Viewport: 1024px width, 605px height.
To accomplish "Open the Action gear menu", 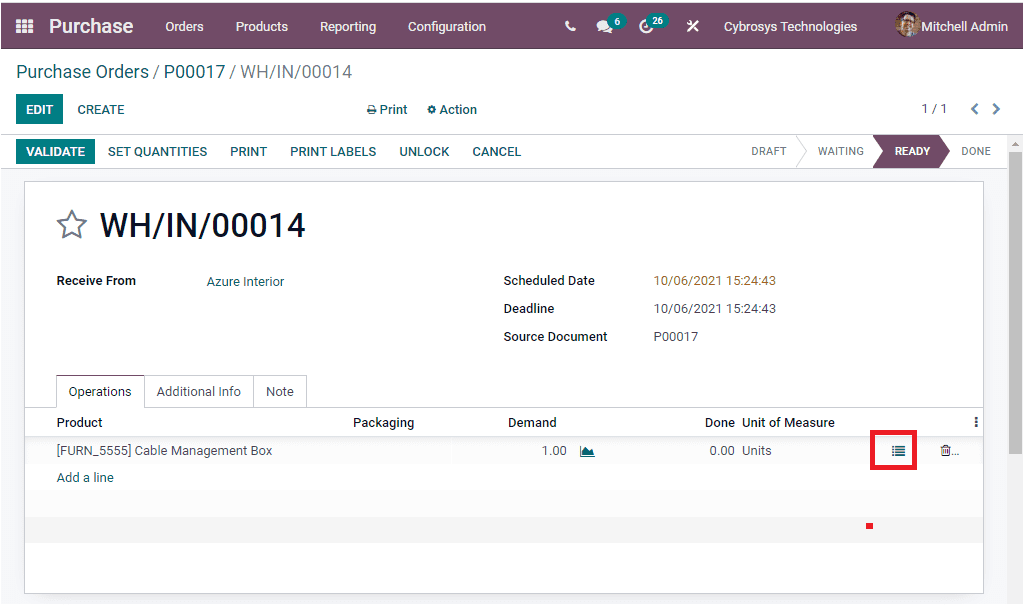I will 451,109.
